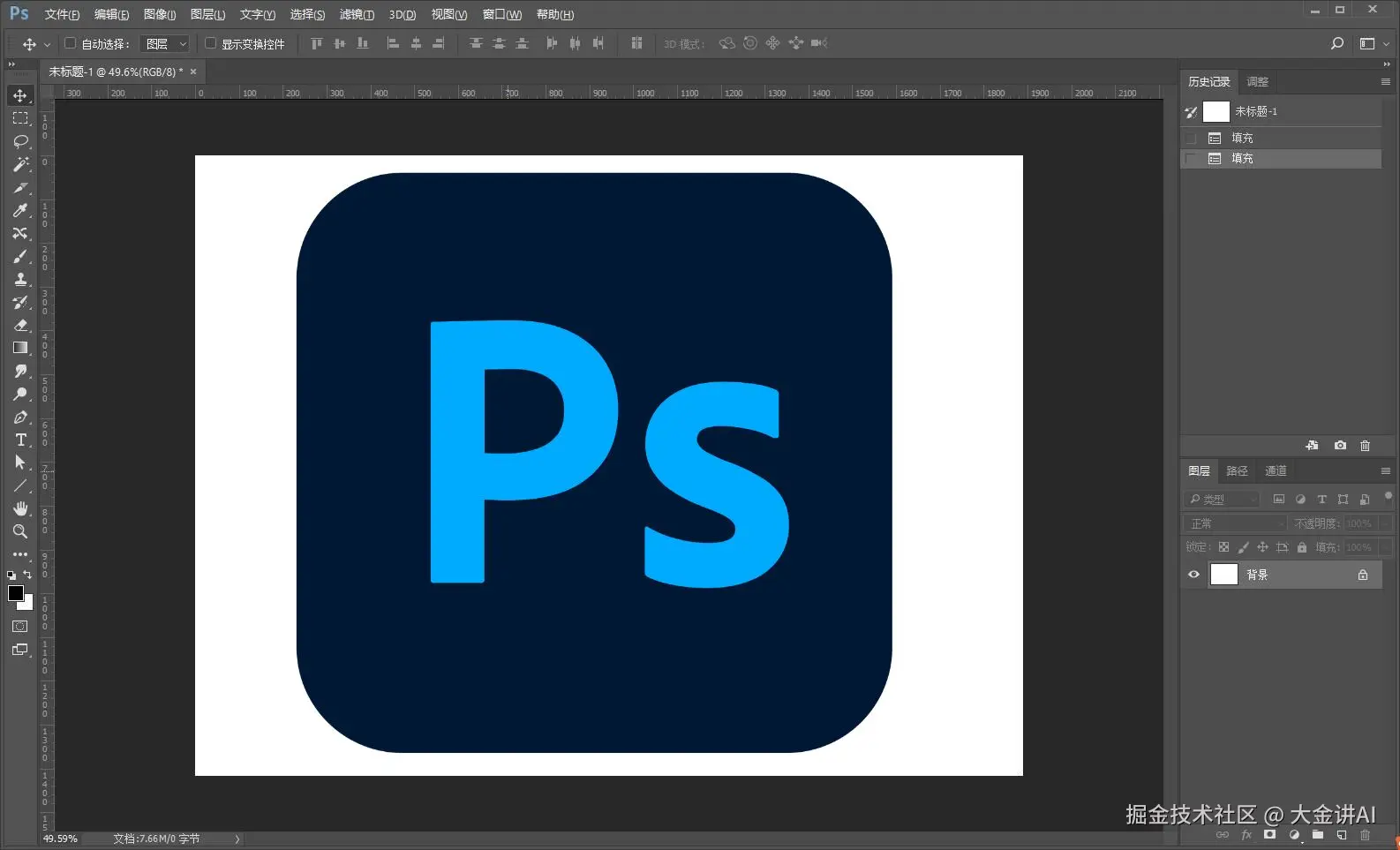Delete current history state trash icon
This screenshot has width=1400, height=850.
[1365, 446]
